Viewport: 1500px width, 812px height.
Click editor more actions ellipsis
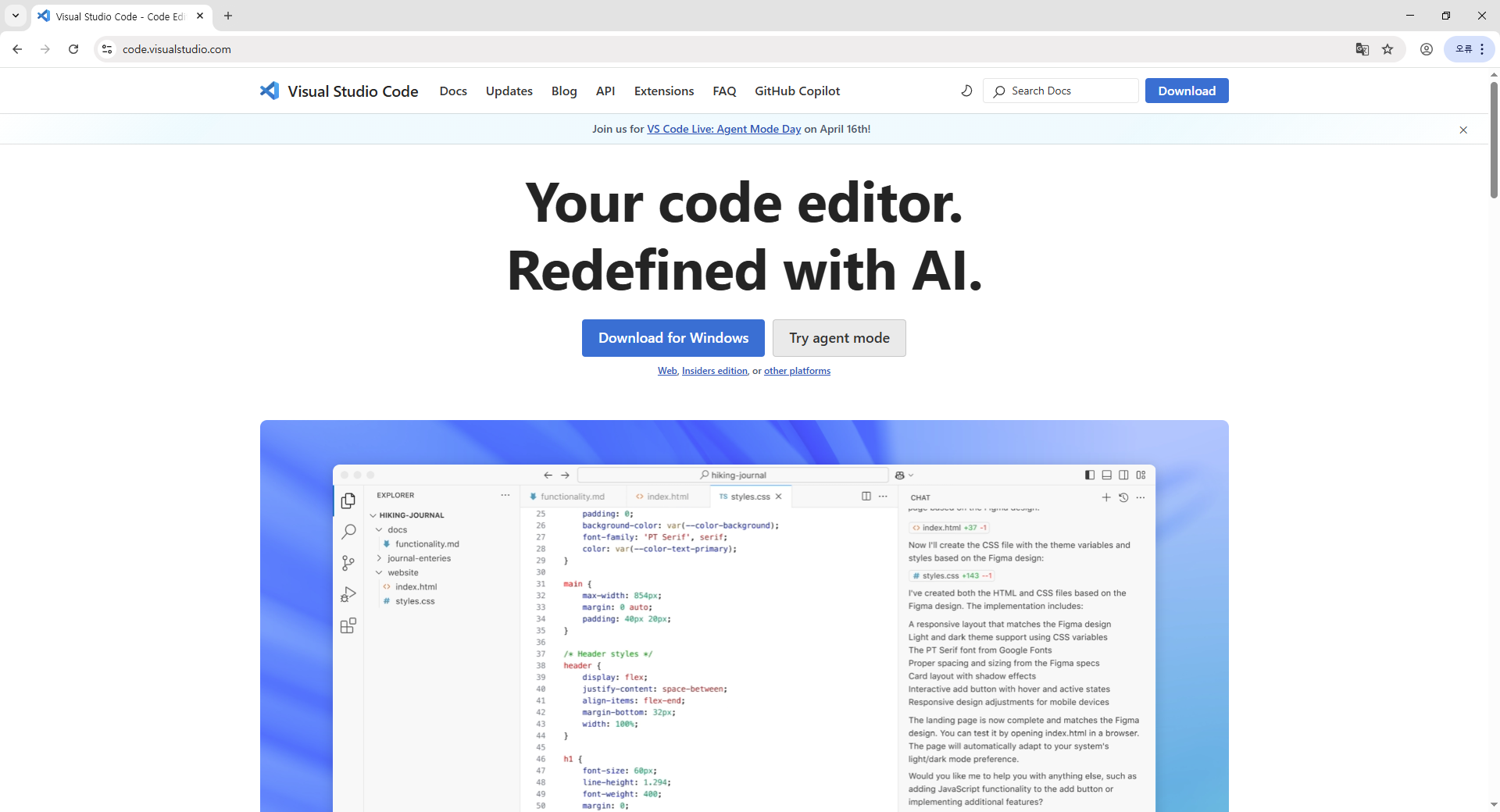point(883,496)
